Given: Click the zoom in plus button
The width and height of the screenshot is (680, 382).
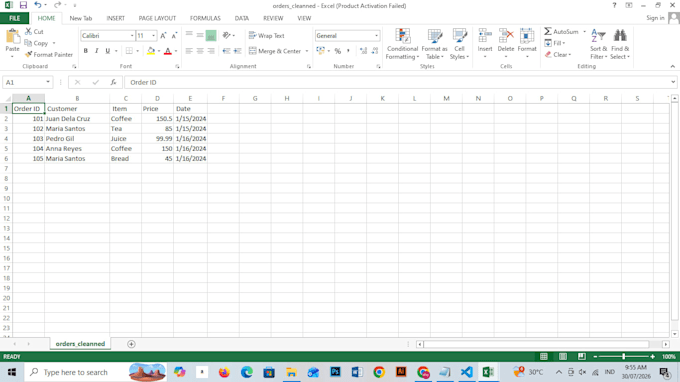Looking at the screenshot, I should 652,356.
